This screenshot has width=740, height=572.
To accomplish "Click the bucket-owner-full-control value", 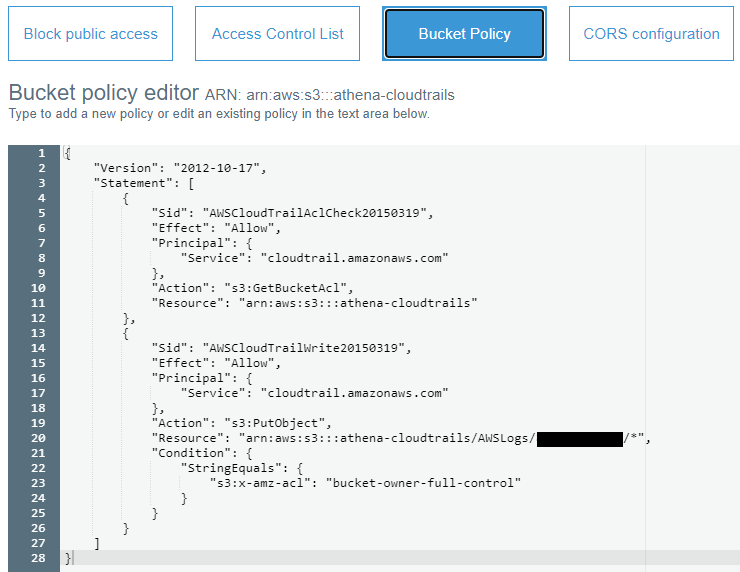I will 423,483.
